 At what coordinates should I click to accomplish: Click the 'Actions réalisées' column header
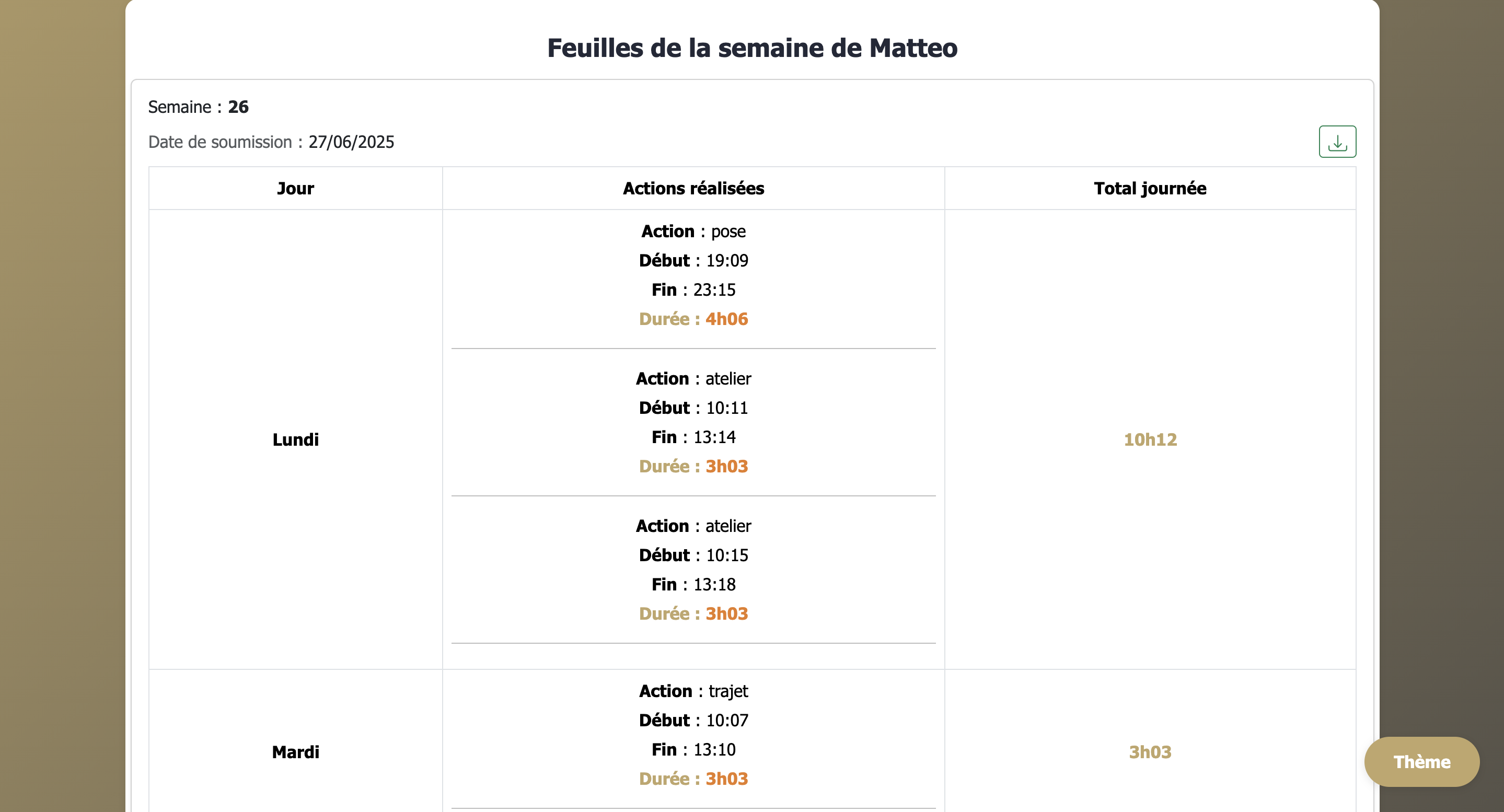pos(693,189)
